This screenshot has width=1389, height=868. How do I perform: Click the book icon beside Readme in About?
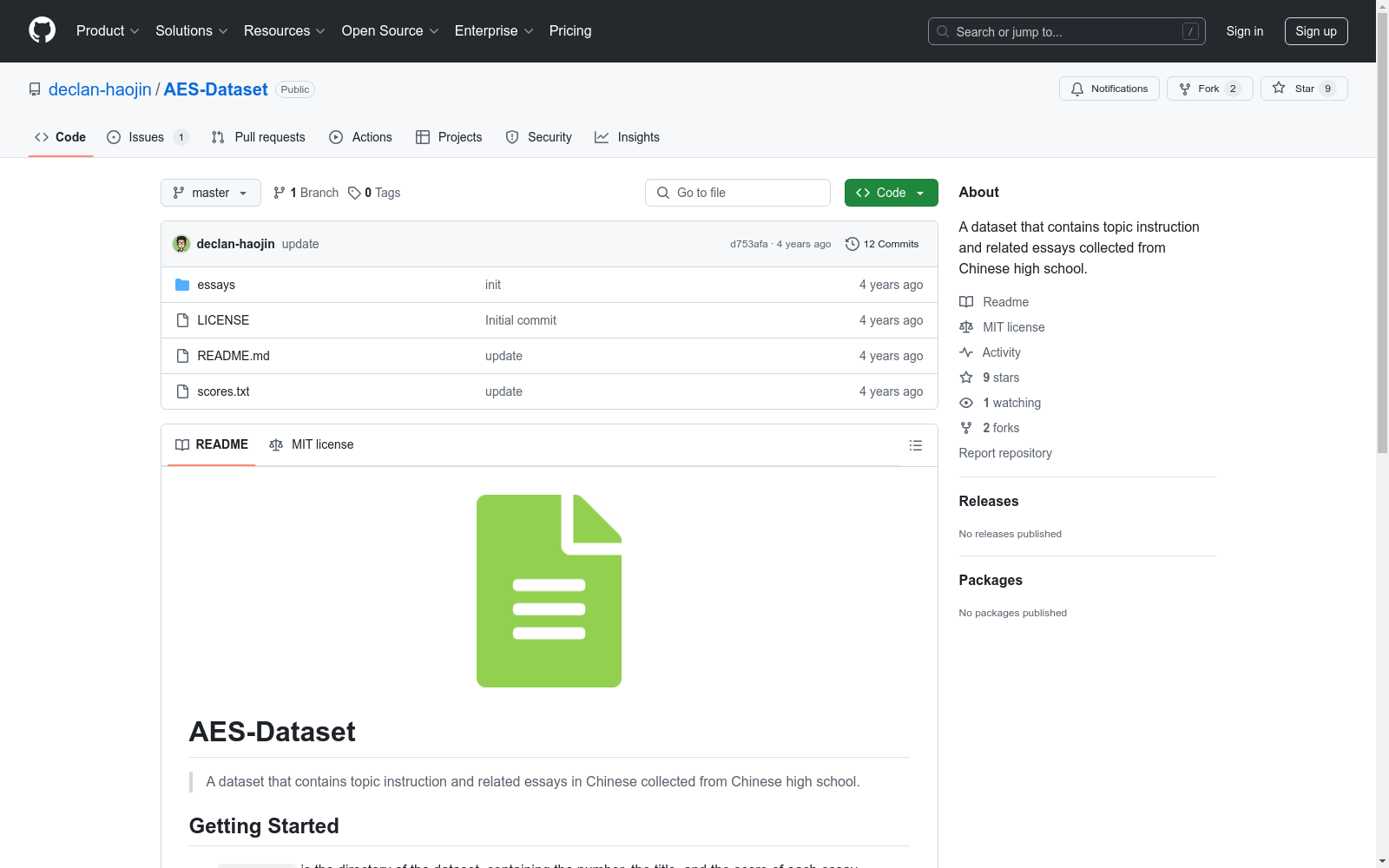[966, 302]
